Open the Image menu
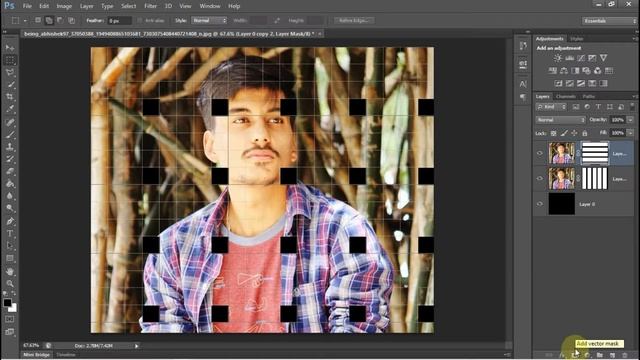 click(x=64, y=6)
